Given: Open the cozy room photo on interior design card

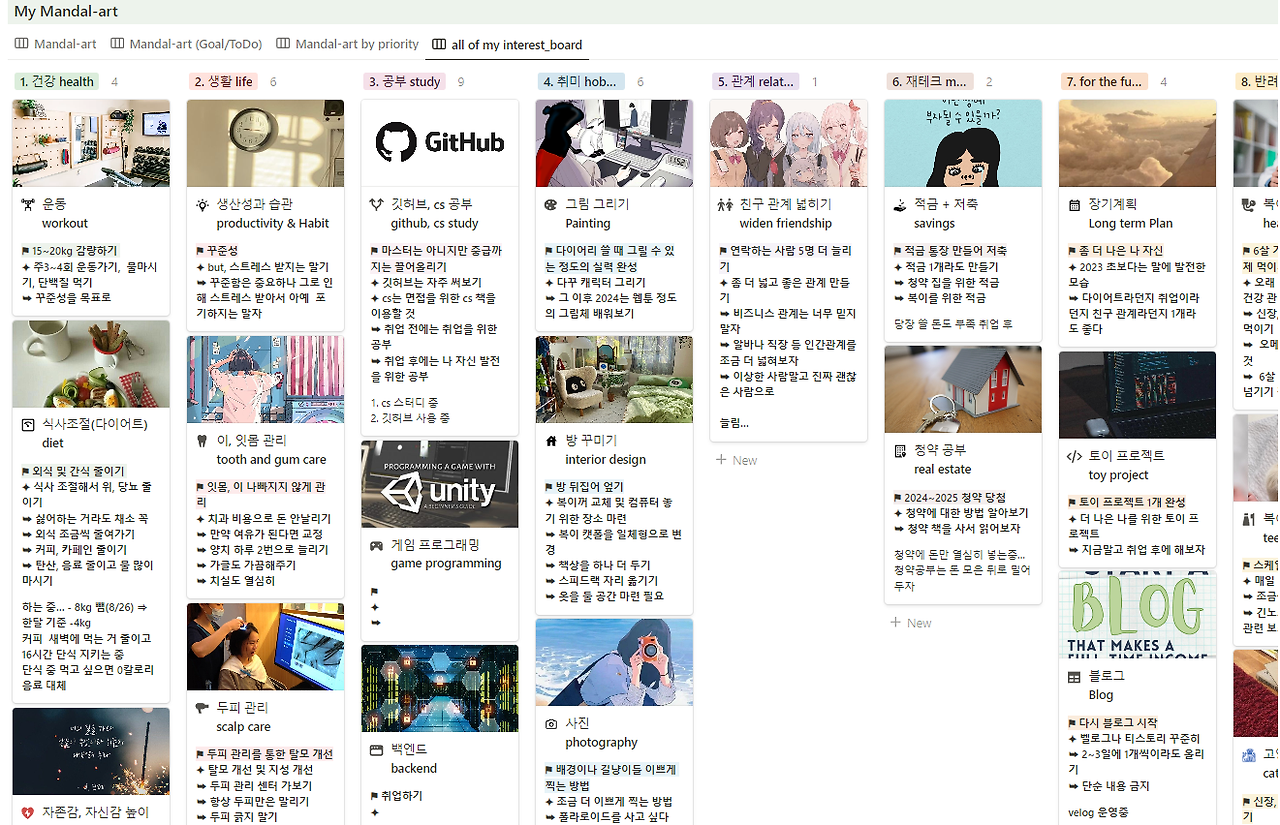Looking at the screenshot, I should coord(614,380).
